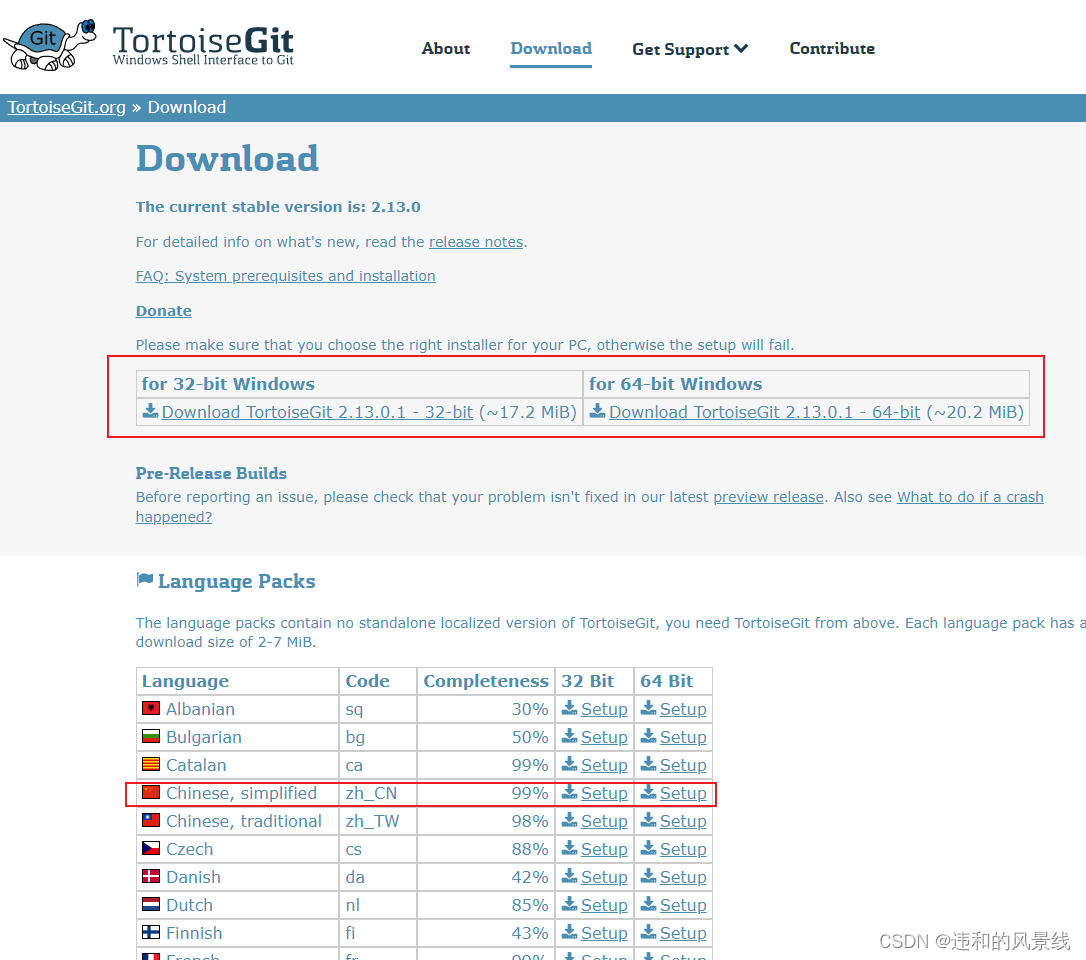Click the Chinese simplified flag icon
Viewport: 1086px width, 960px height.
(x=151, y=792)
